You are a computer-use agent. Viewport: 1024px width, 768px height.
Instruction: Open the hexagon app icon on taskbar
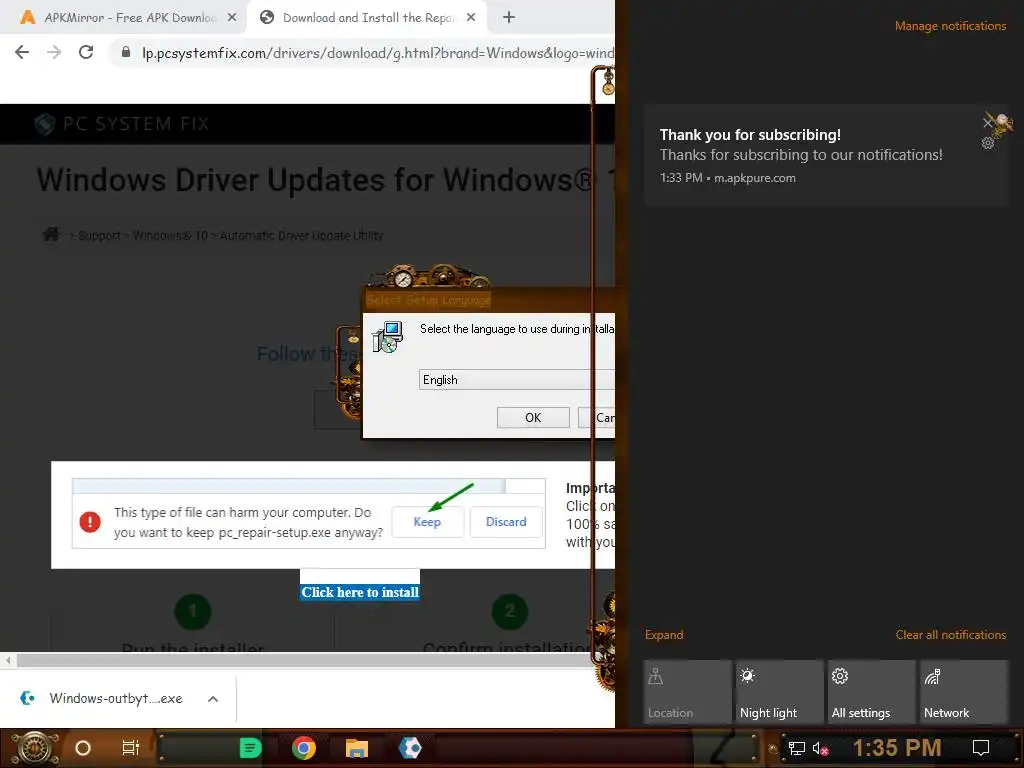[410, 748]
